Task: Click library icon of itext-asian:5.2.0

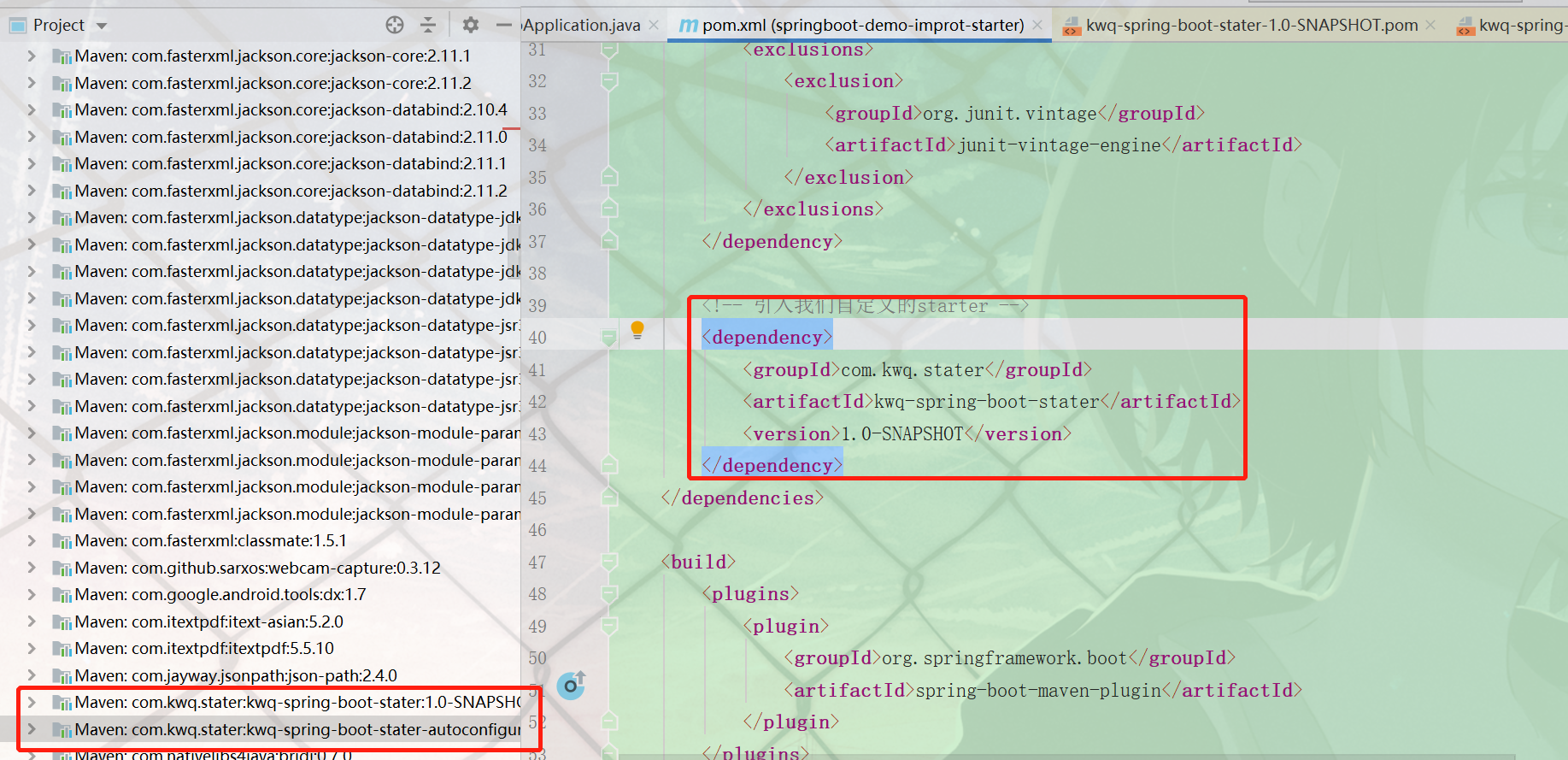Action: (62, 622)
